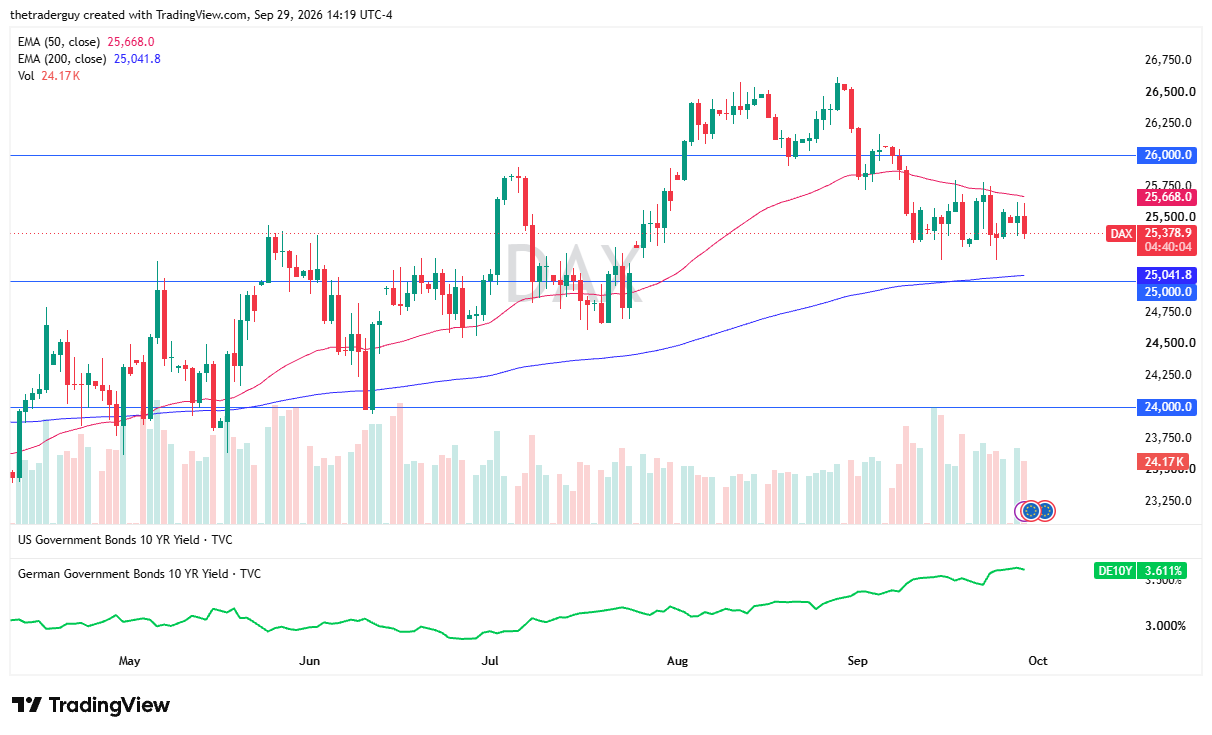Click the Jun label on the time axis
This screenshot has height=735, width=1212.
pos(309,661)
